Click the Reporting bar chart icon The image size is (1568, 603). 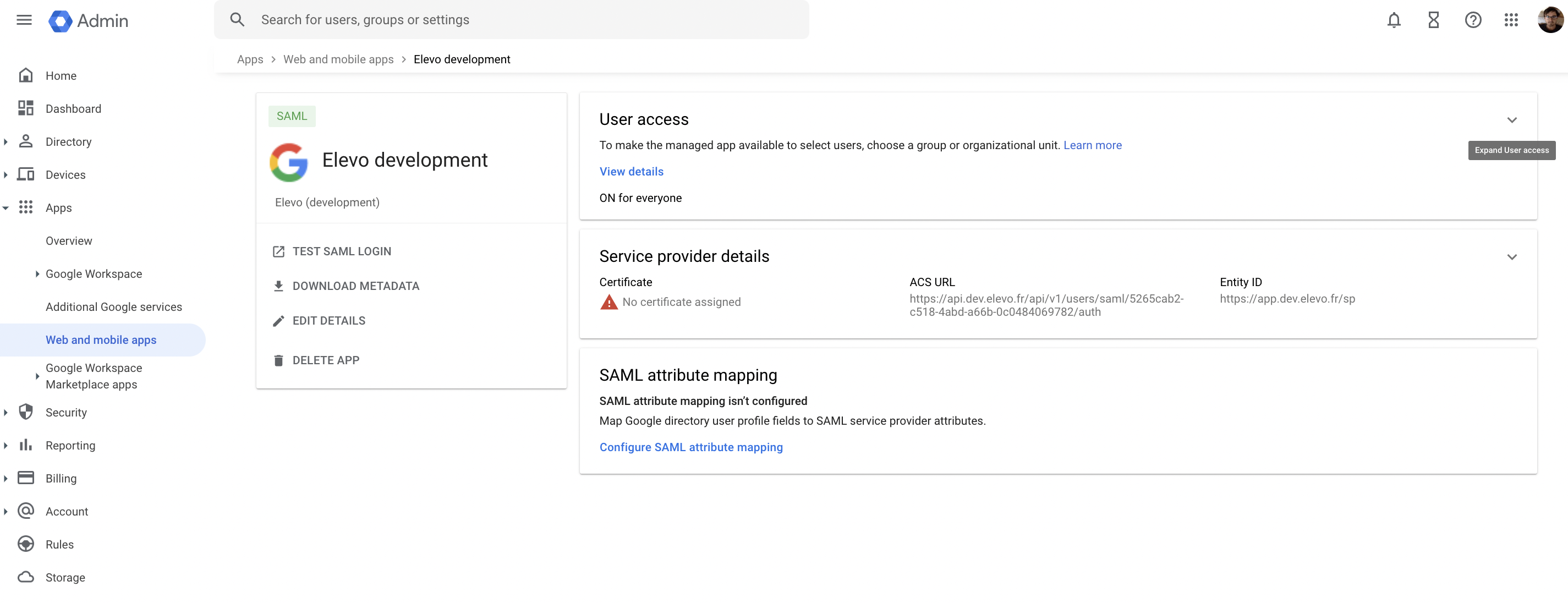pyautogui.click(x=25, y=445)
